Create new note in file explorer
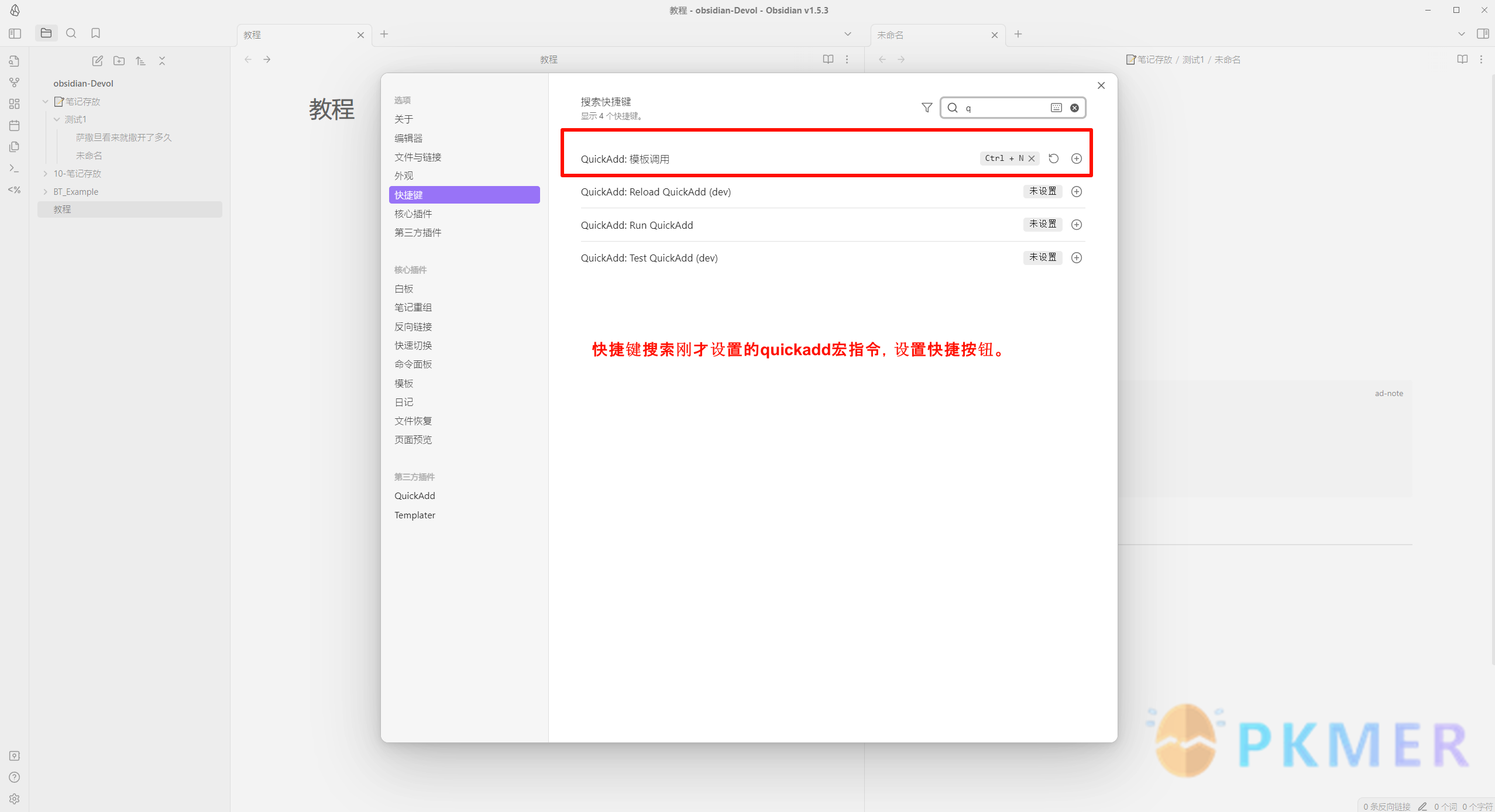 click(98, 61)
